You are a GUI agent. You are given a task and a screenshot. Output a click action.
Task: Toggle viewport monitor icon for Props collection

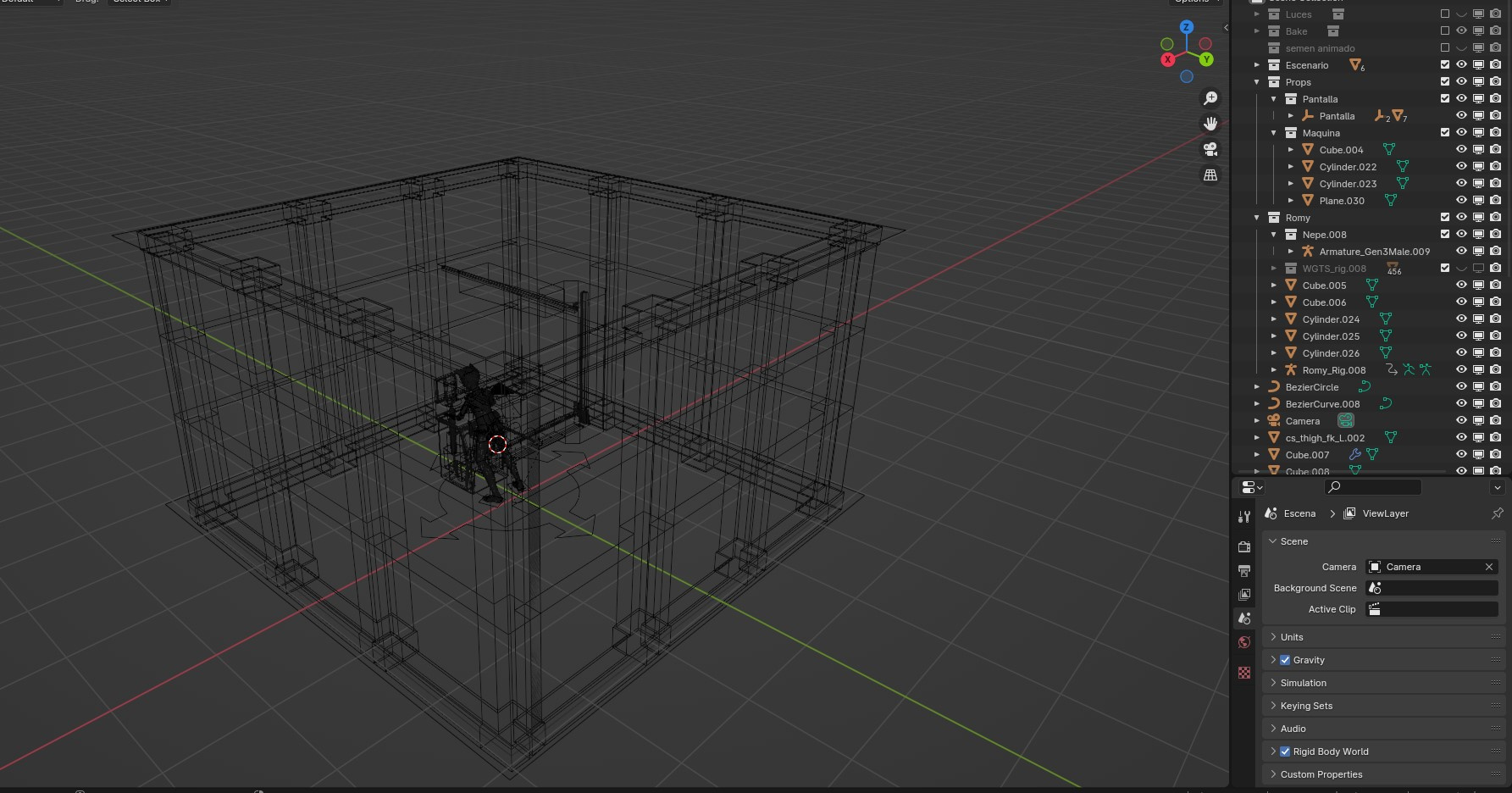point(1478,82)
